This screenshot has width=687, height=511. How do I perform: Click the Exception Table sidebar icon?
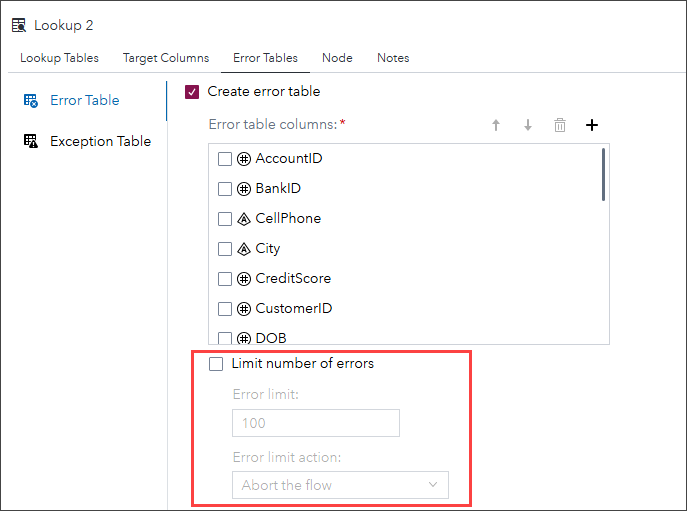click(x=31, y=141)
